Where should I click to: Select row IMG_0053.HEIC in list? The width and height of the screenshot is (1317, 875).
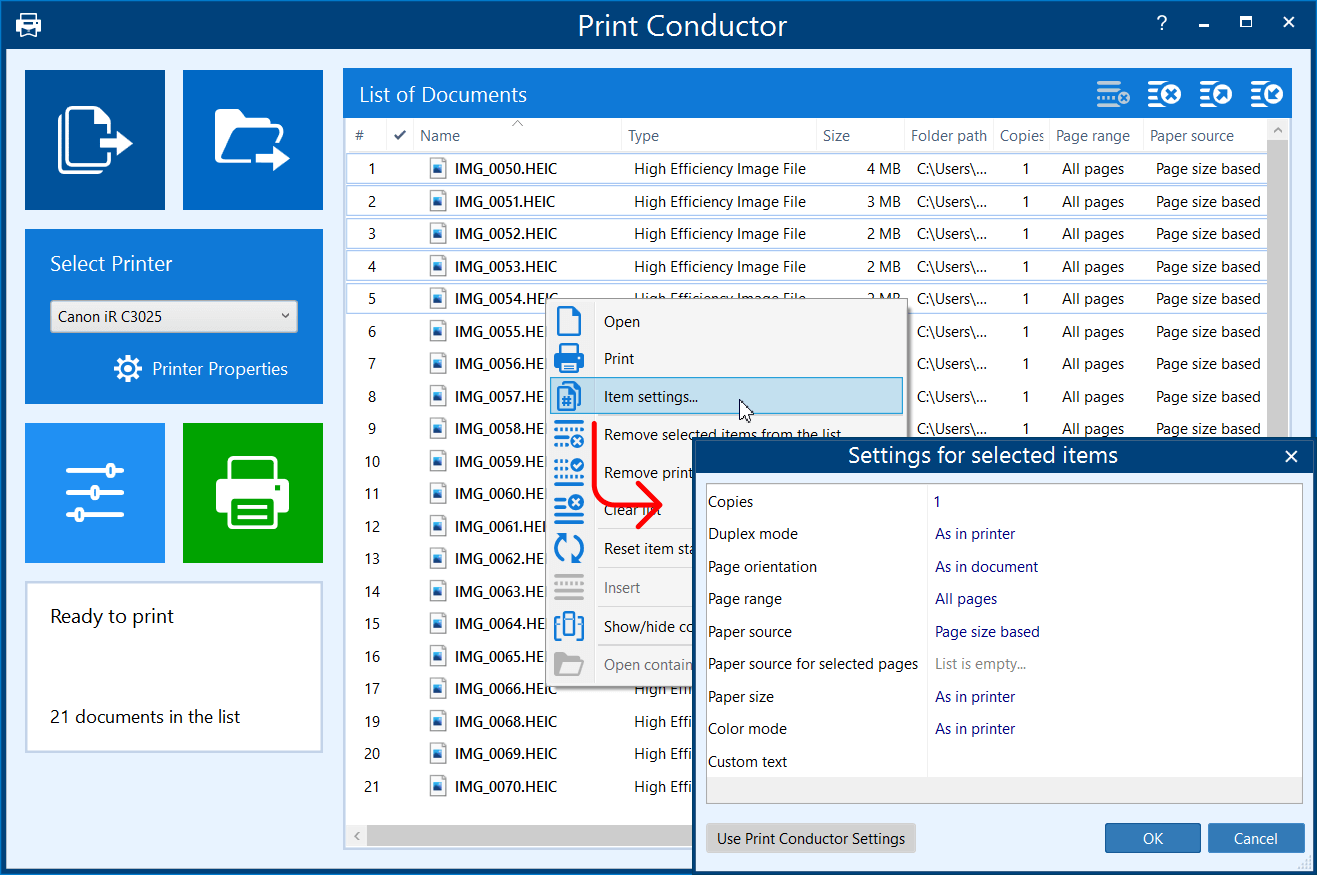click(806, 266)
